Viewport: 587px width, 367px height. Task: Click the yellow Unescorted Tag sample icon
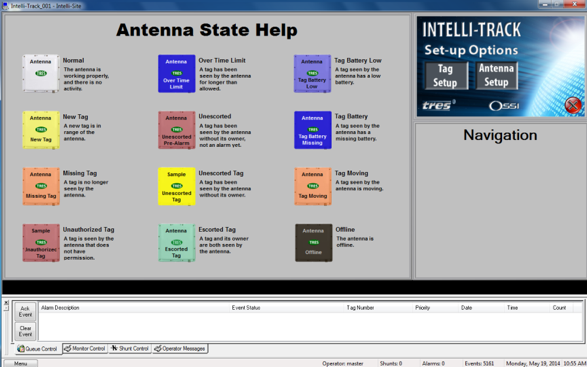coord(177,186)
